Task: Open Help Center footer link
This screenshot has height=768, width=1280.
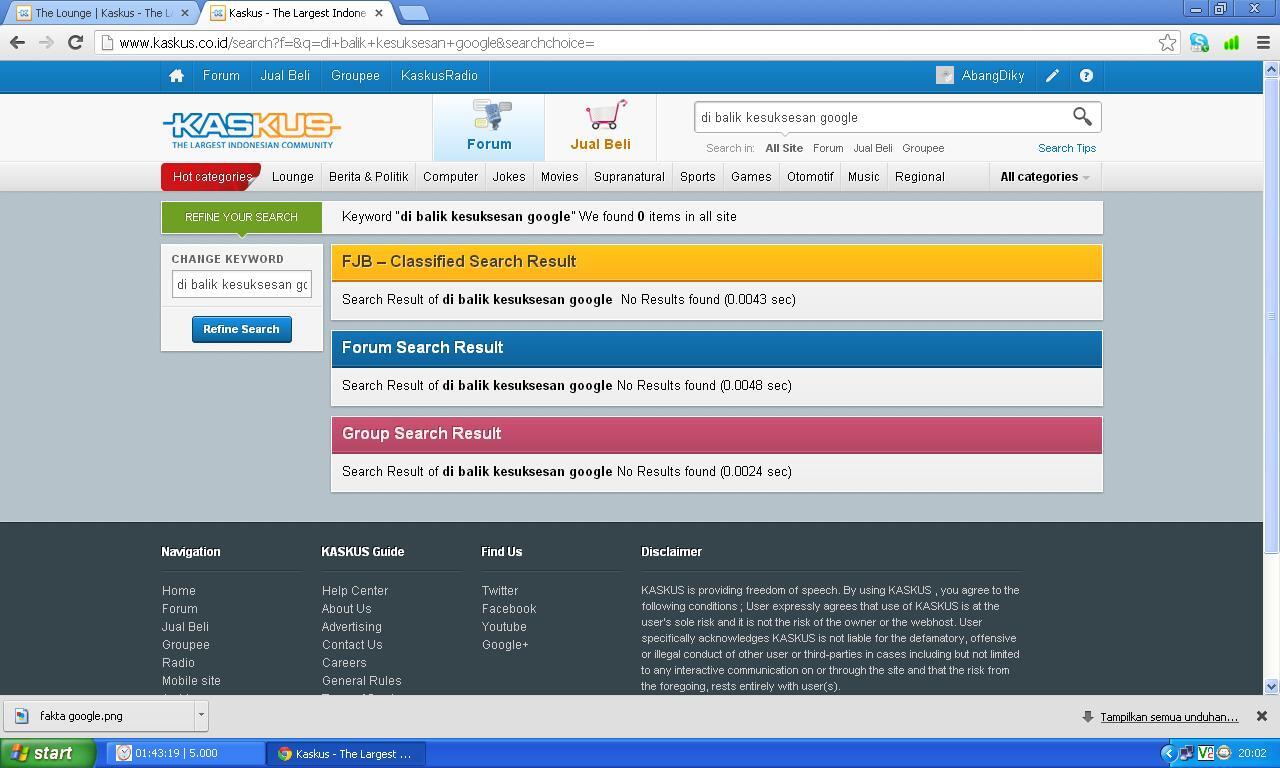Action: coord(355,591)
